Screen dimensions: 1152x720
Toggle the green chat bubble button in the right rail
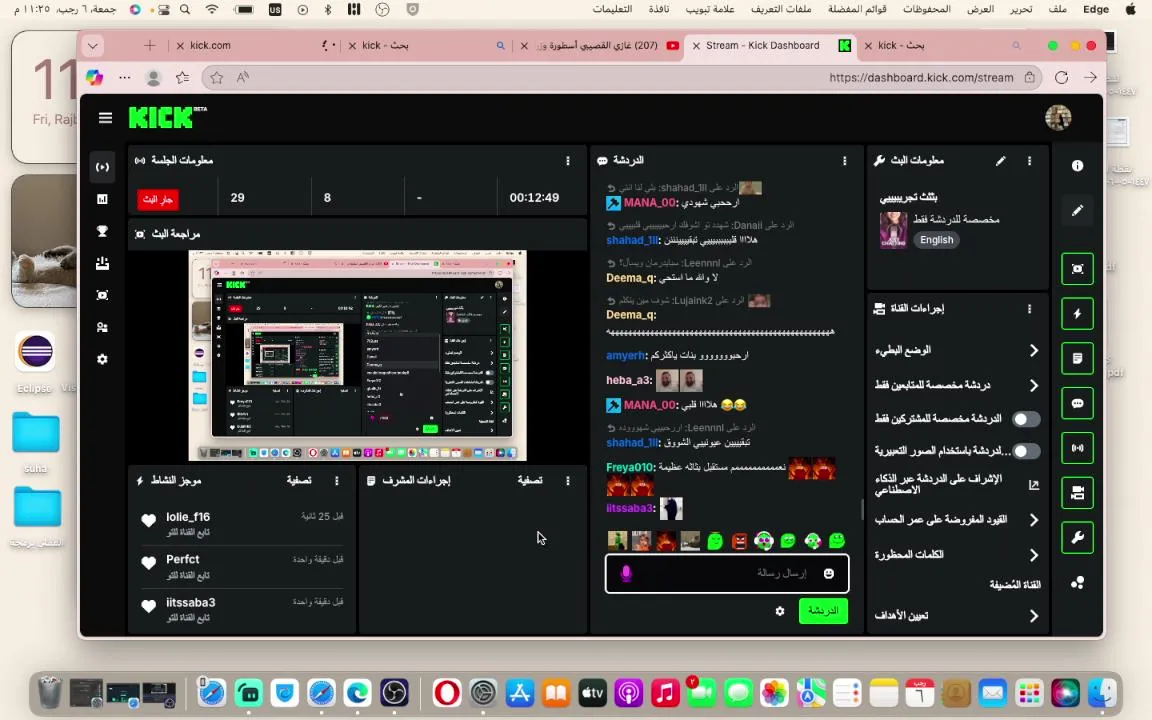(x=1077, y=403)
